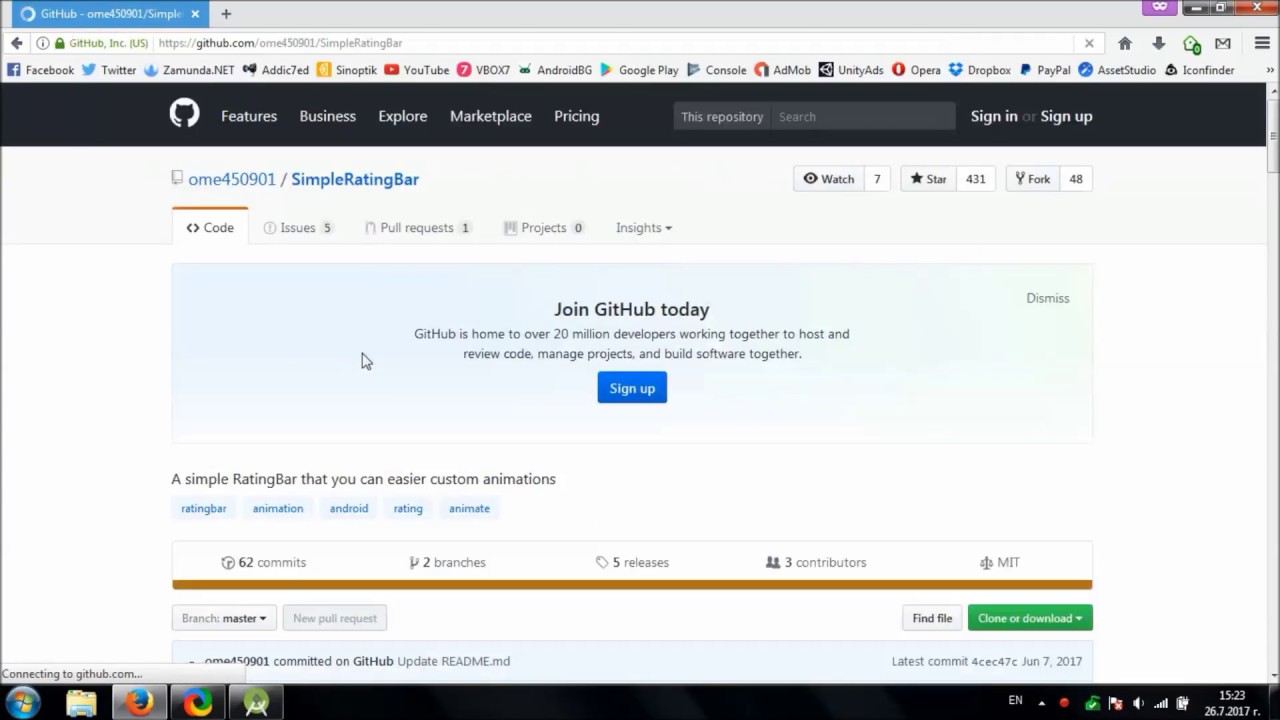Stop page loading with X icon
This screenshot has width=1280, height=720.
(1089, 43)
